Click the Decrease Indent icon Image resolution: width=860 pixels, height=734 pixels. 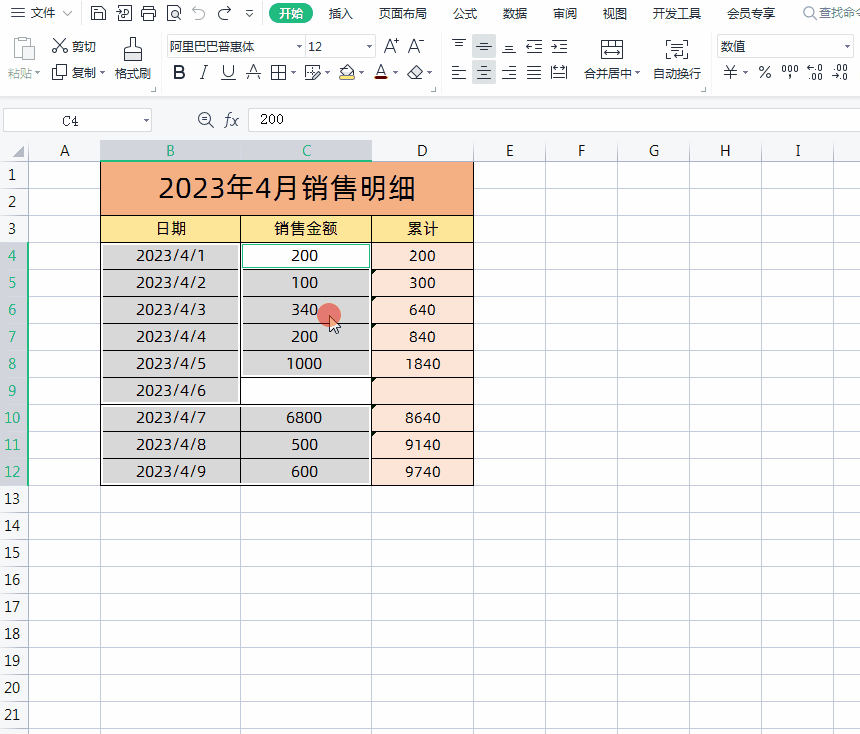pyautogui.click(x=534, y=47)
